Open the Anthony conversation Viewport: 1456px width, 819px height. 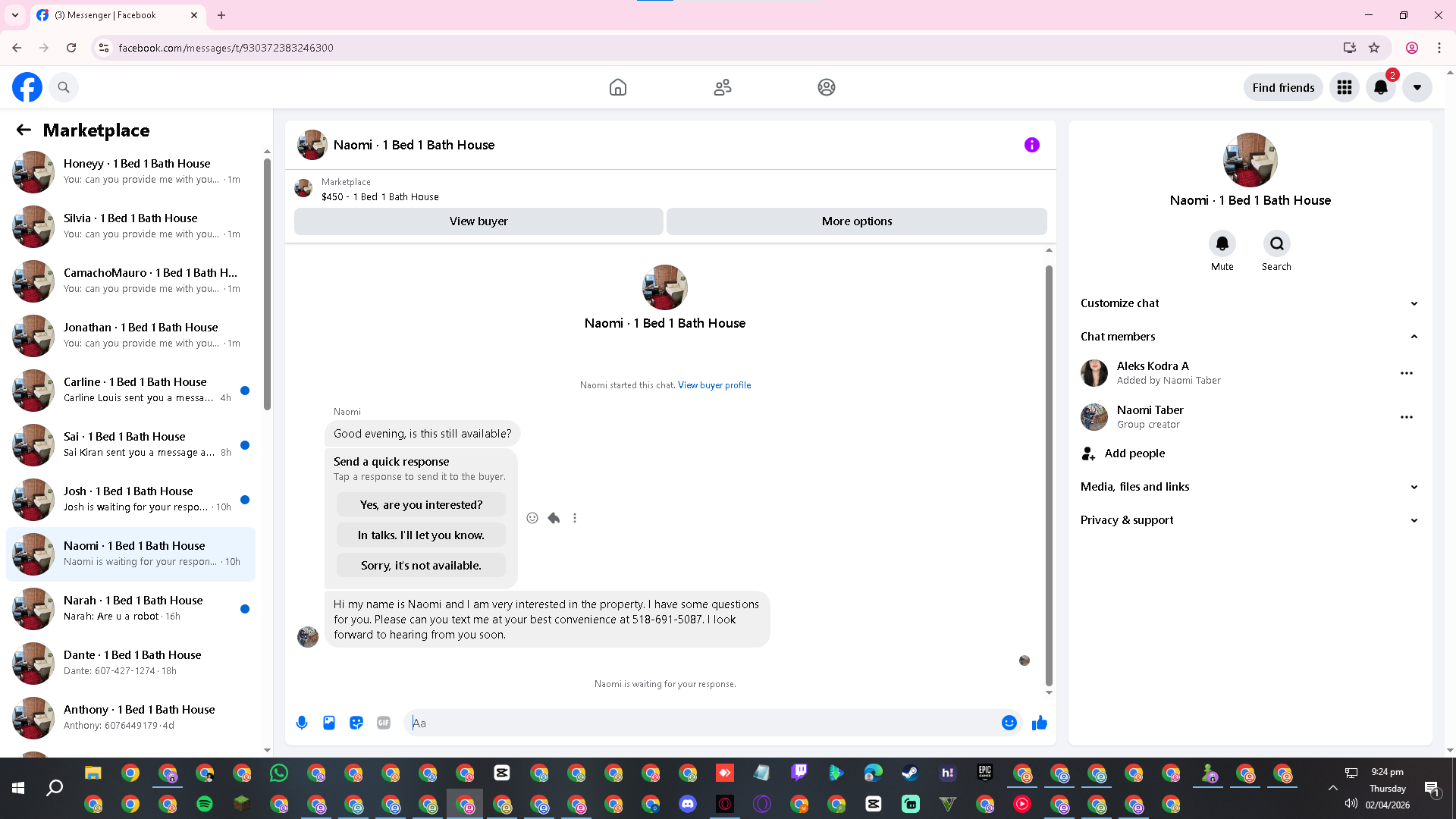(130, 718)
